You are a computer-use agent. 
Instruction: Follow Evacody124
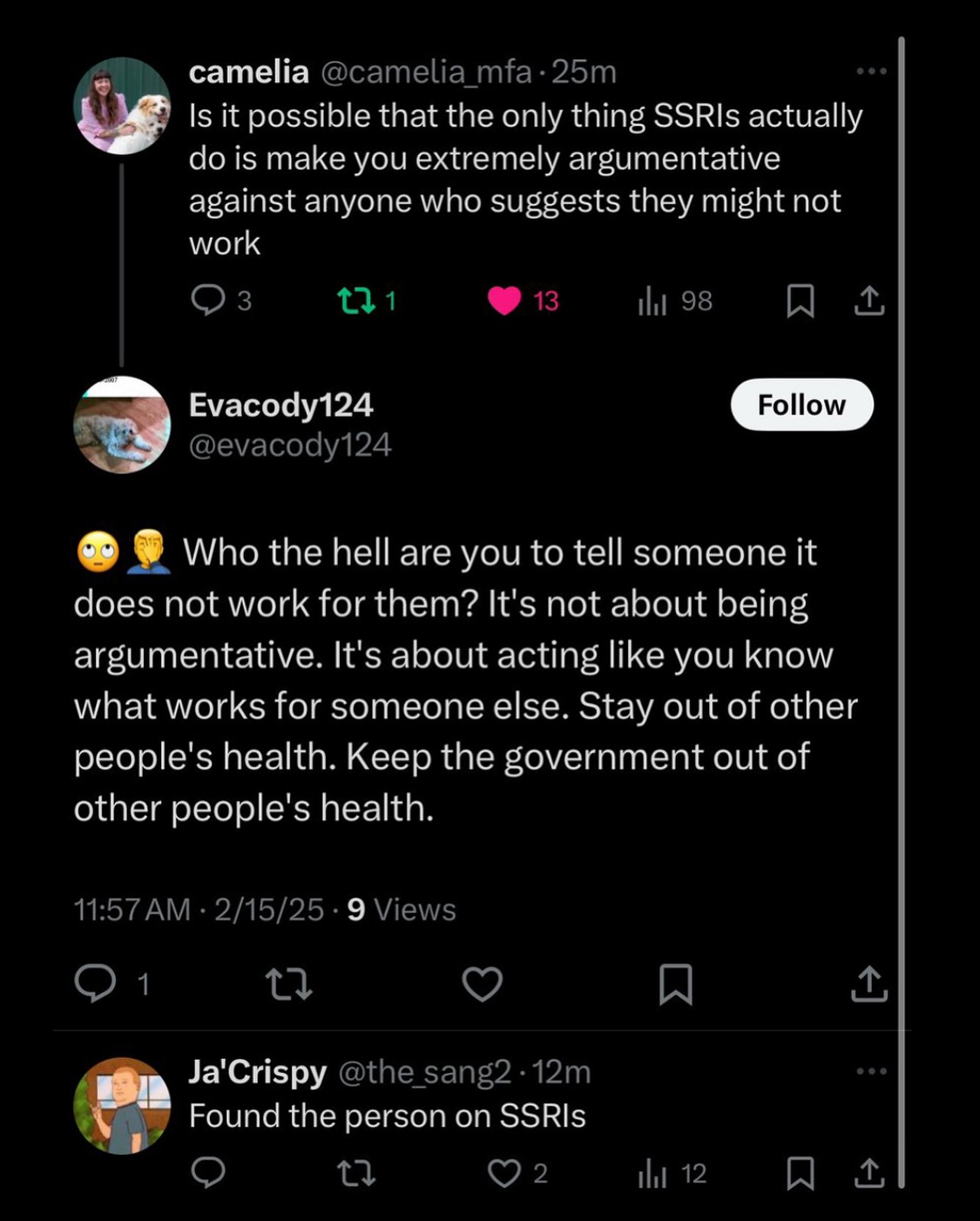coord(801,405)
